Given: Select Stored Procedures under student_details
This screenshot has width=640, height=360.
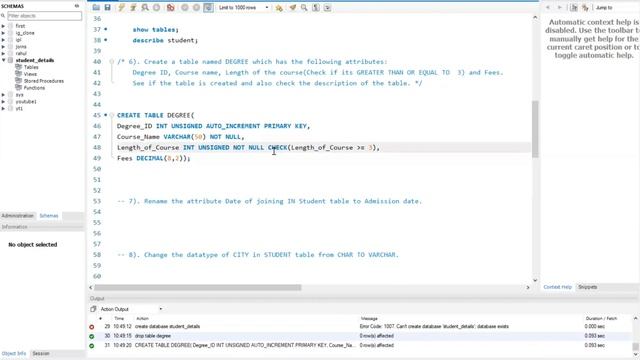Looking at the screenshot, I should click(x=43, y=81).
